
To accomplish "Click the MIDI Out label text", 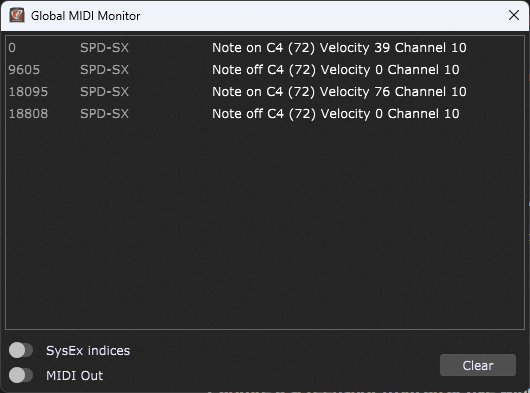I will (74, 376).
